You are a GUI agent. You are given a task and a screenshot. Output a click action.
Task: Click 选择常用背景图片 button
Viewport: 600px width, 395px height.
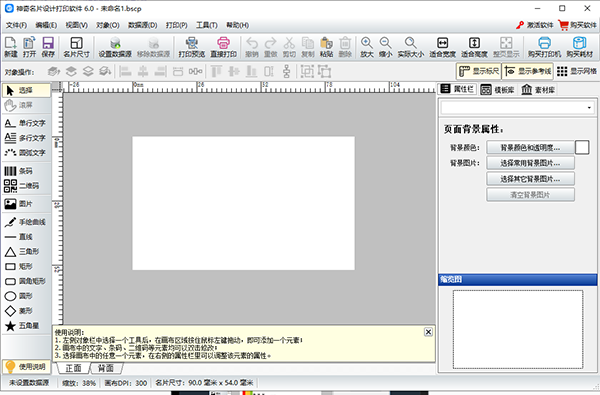pos(530,163)
